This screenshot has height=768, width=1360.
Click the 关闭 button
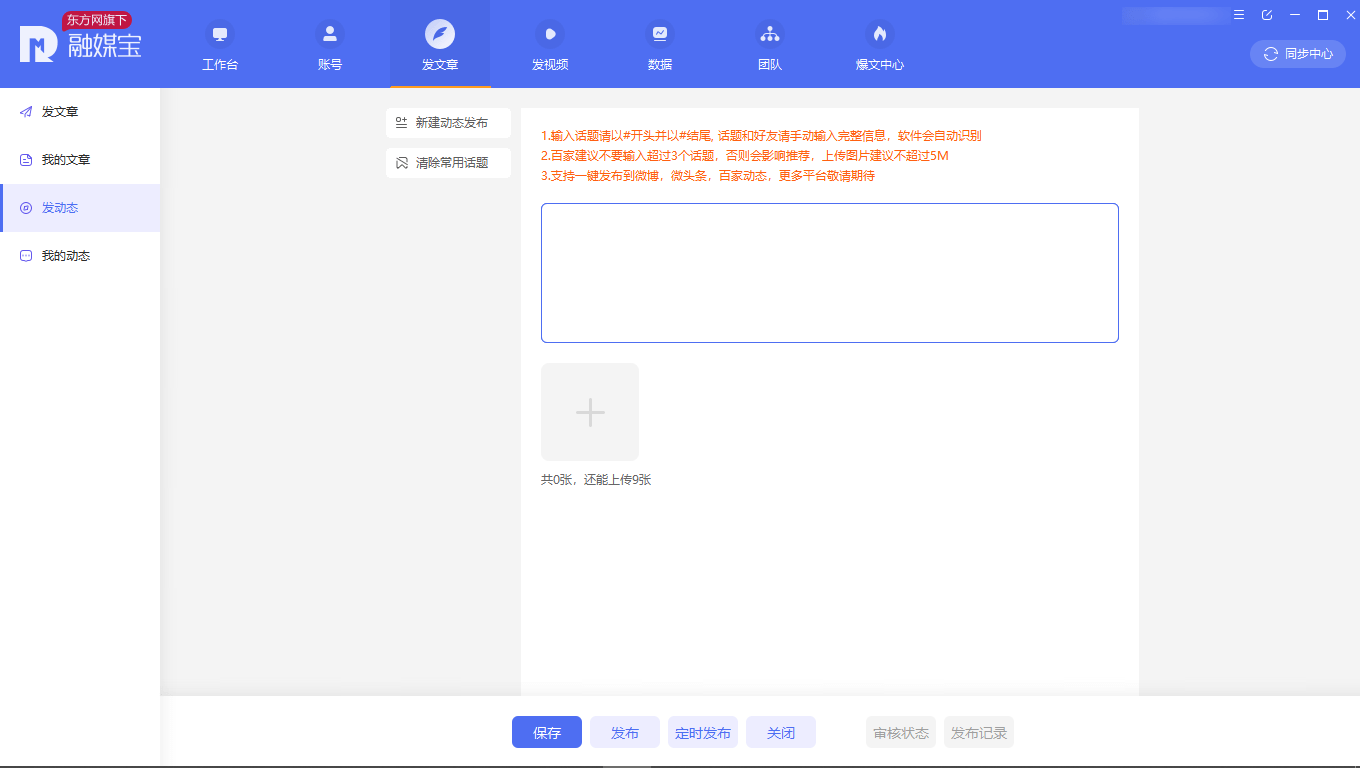tap(781, 732)
